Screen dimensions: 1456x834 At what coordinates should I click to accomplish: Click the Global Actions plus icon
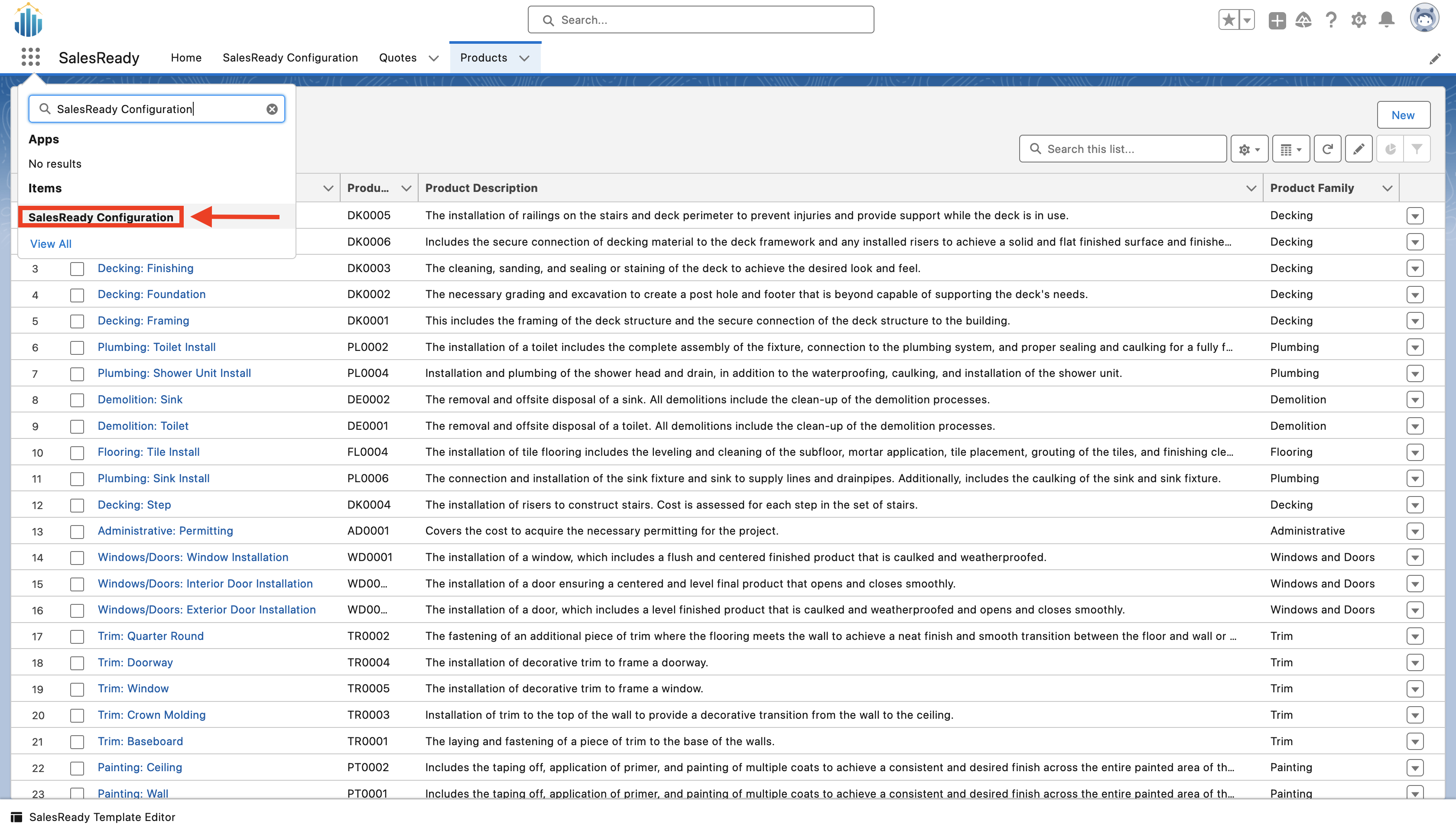pyautogui.click(x=1277, y=20)
